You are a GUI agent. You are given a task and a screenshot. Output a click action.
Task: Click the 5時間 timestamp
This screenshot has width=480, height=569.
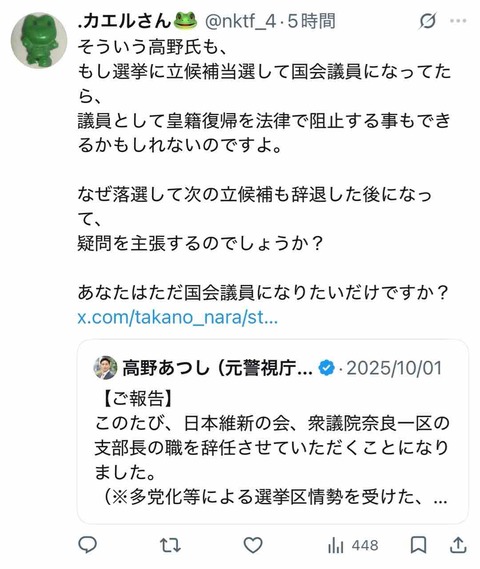(x=311, y=21)
